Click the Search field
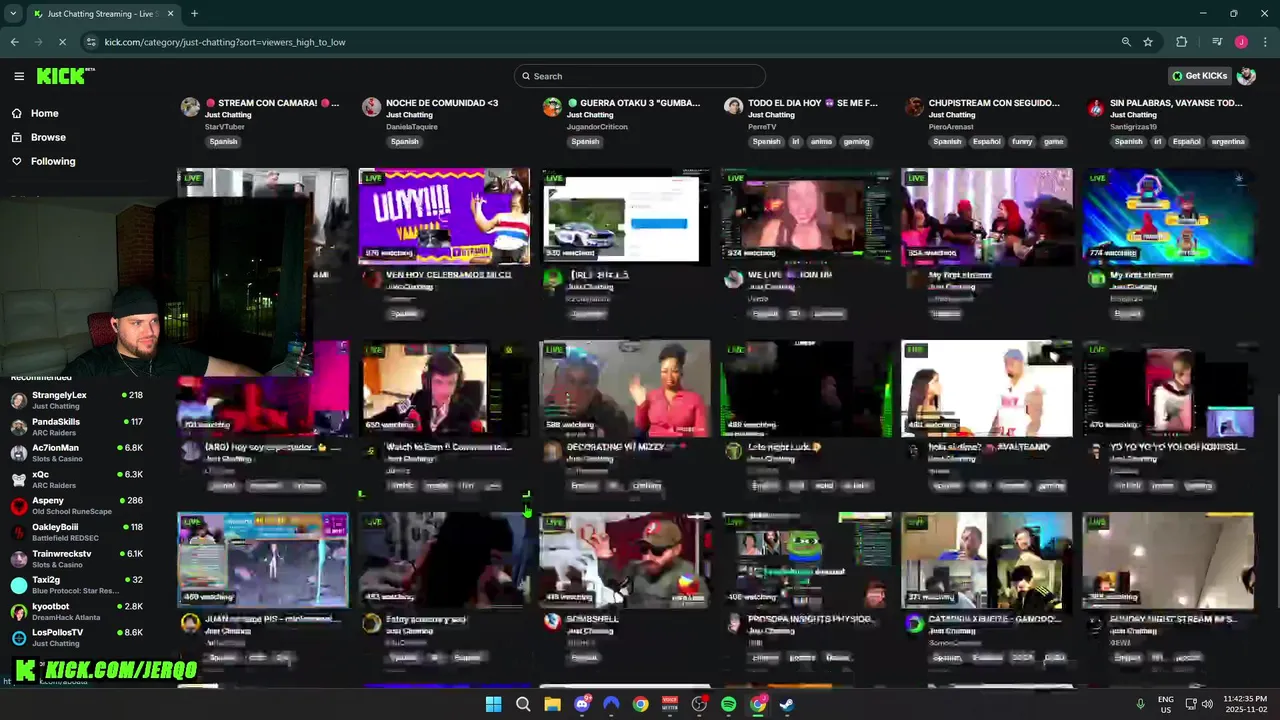The image size is (1280, 720). pos(640,76)
